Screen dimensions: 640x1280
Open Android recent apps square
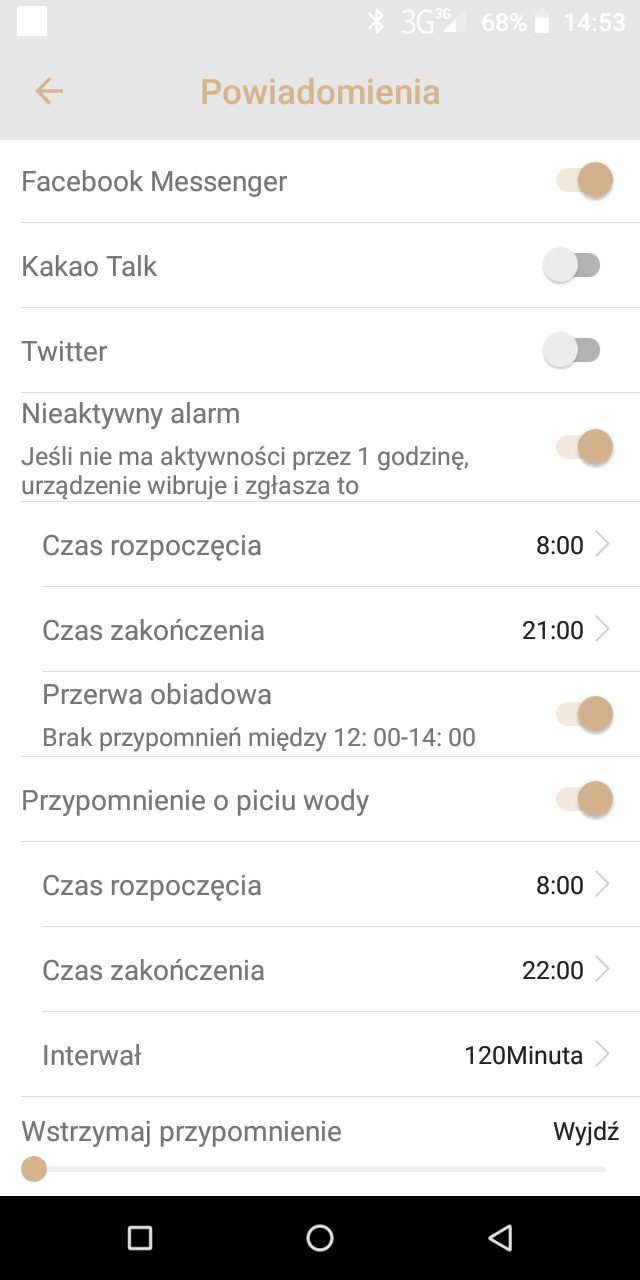point(140,1238)
